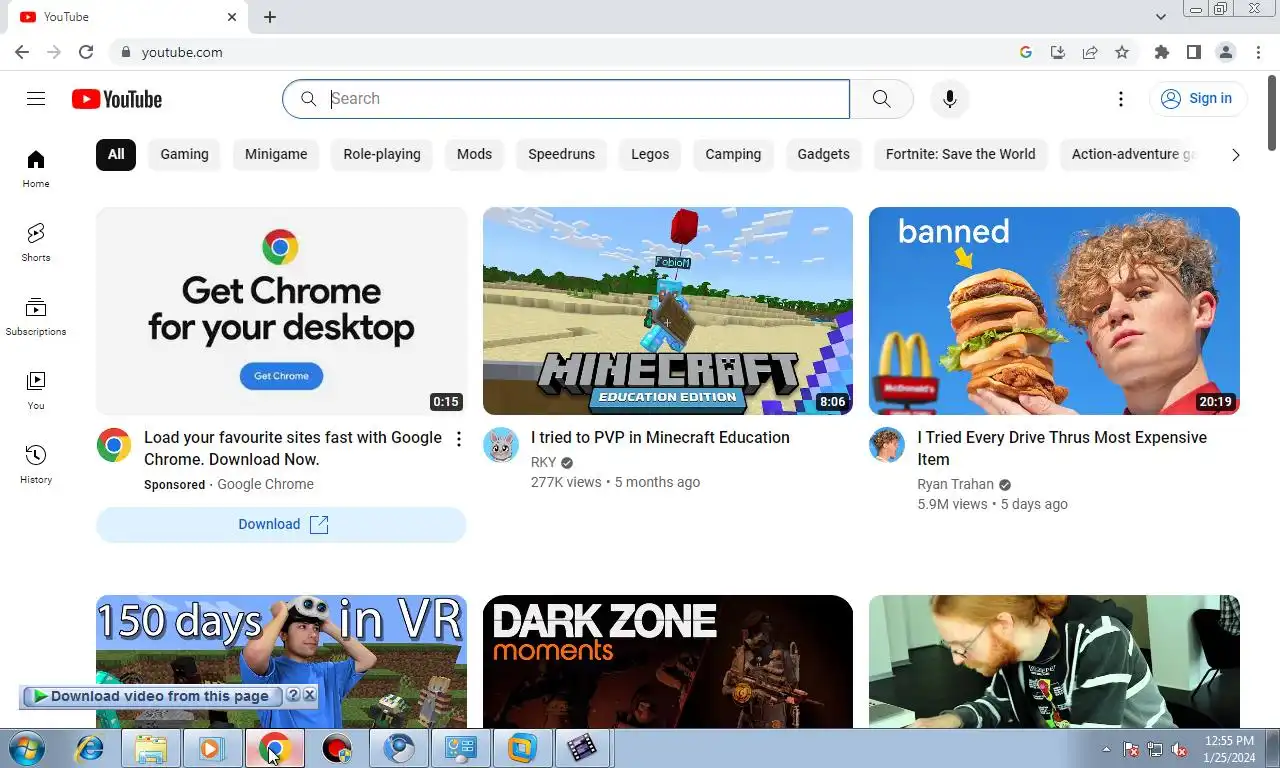Viewport: 1280px width, 768px height.
Task: Select the Fortnite: Save the World chip
Action: pos(961,154)
